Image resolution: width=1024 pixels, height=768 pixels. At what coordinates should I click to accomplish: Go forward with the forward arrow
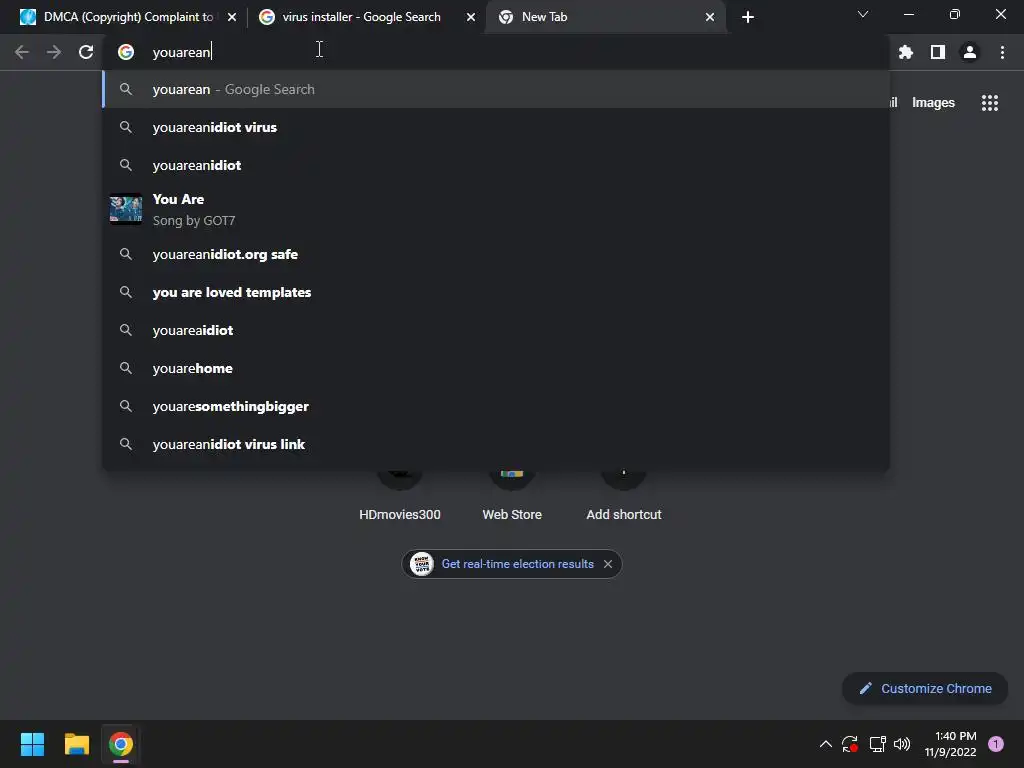click(54, 52)
